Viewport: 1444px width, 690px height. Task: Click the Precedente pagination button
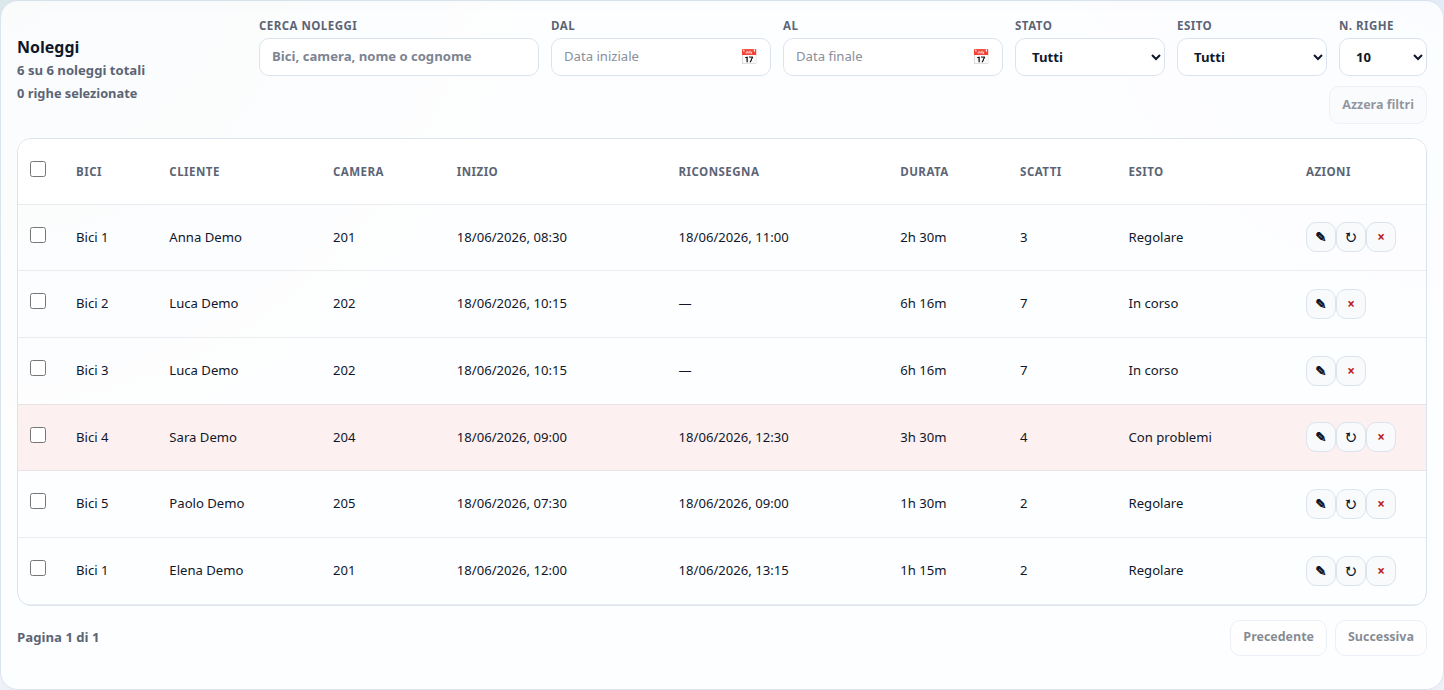click(x=1278, y=637)
